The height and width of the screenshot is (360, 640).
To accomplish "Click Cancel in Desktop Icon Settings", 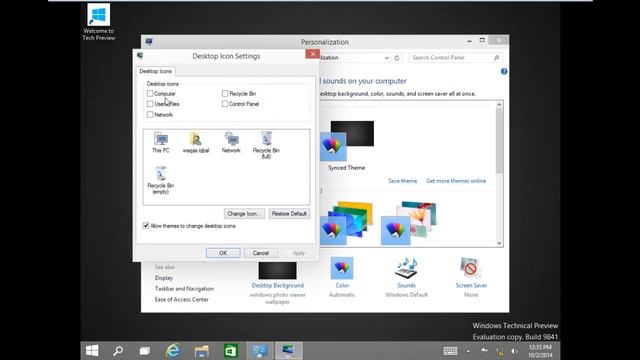I will [261, 253].
